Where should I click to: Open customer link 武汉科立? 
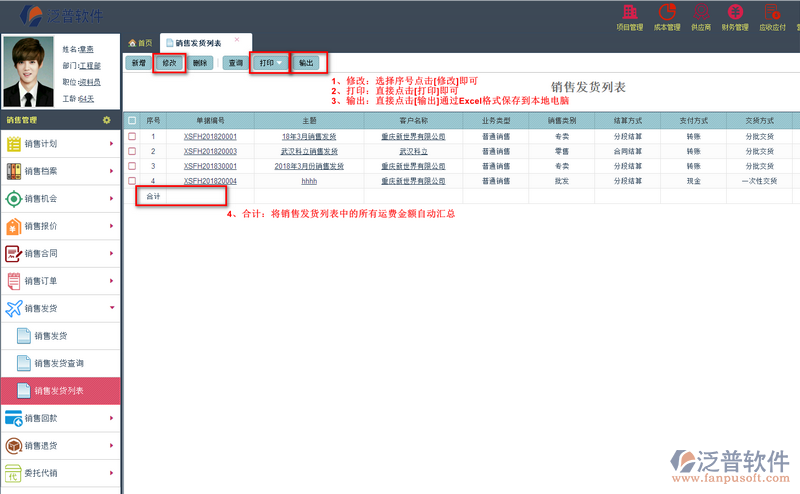tap(413, 152)
